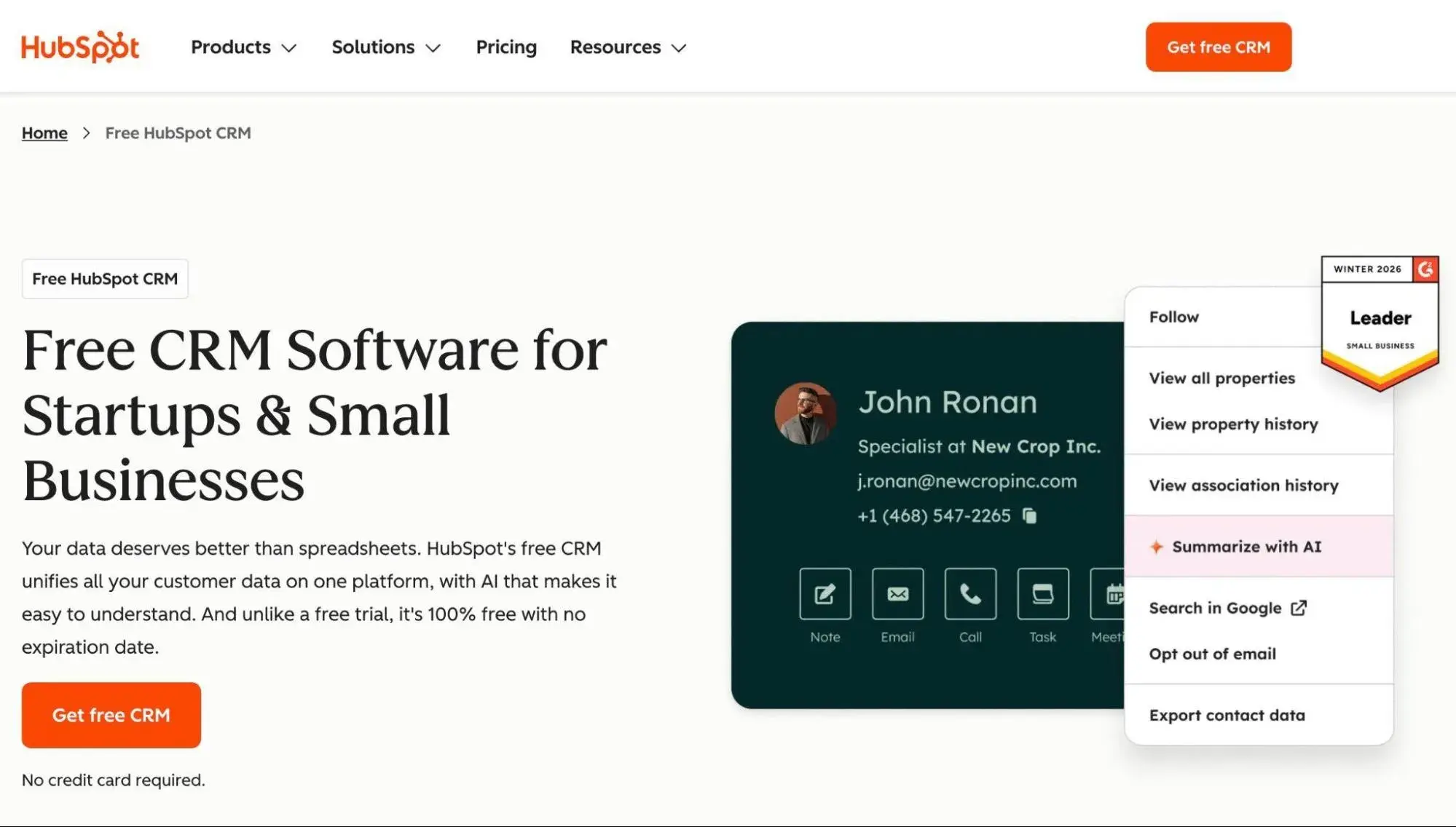The width and height of the screenshot is (1456, 827).
Task: Click the AI sparkle icon in menu
Action: (1156, 547)
